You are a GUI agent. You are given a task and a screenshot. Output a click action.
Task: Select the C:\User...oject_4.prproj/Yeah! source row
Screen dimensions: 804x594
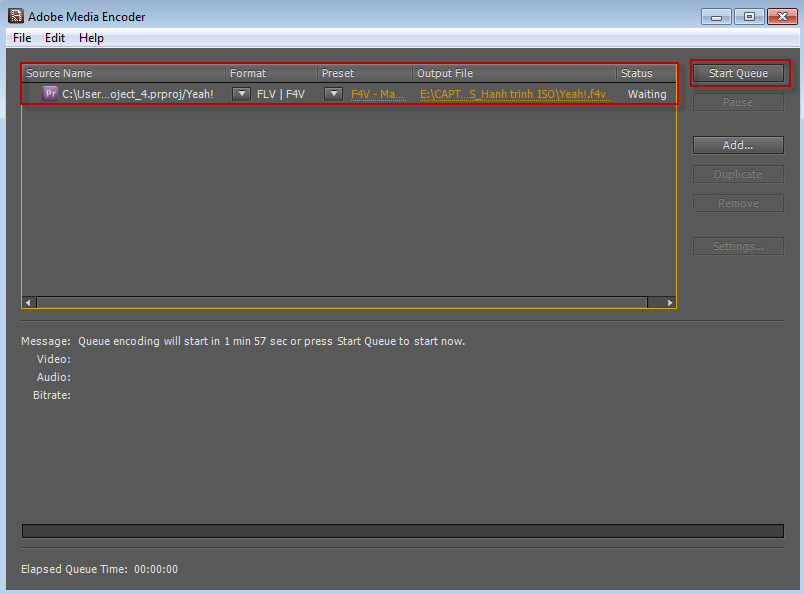click(349, 94)
